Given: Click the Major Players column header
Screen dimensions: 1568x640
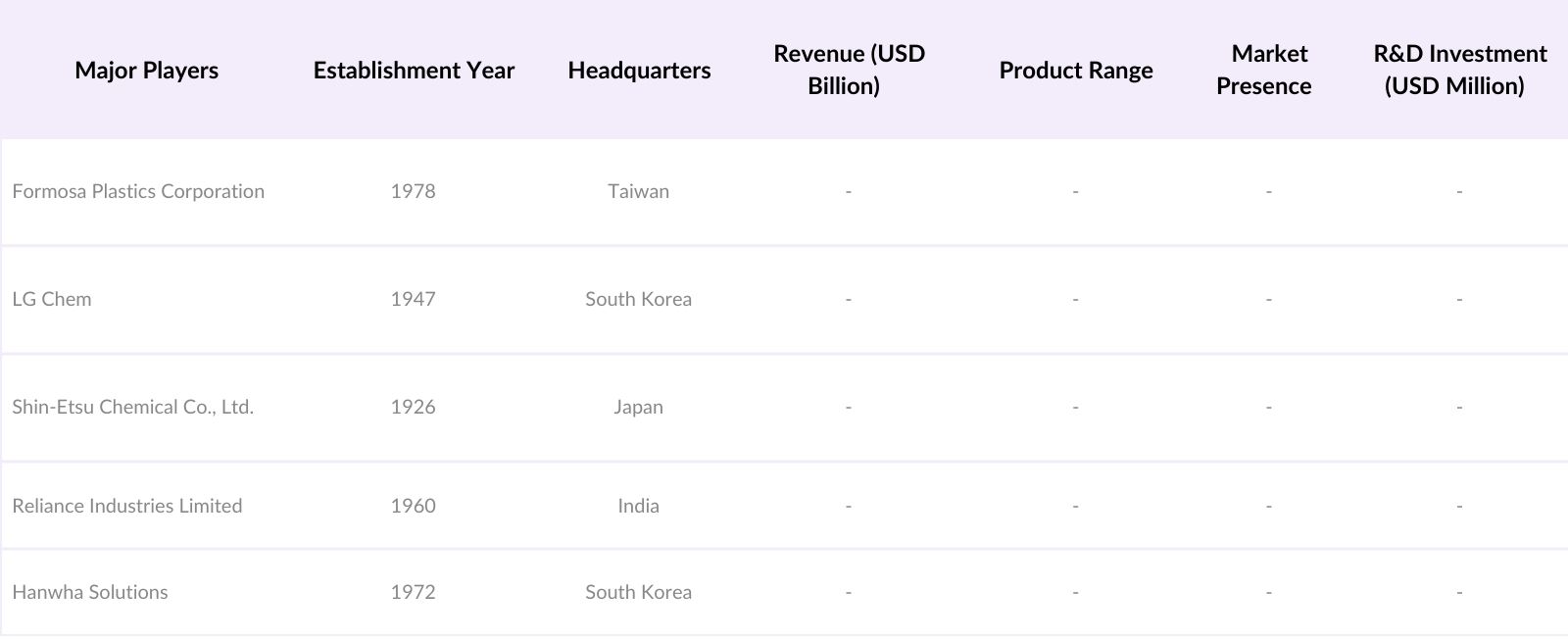Looking at the screenshot, I should (146, 71).
